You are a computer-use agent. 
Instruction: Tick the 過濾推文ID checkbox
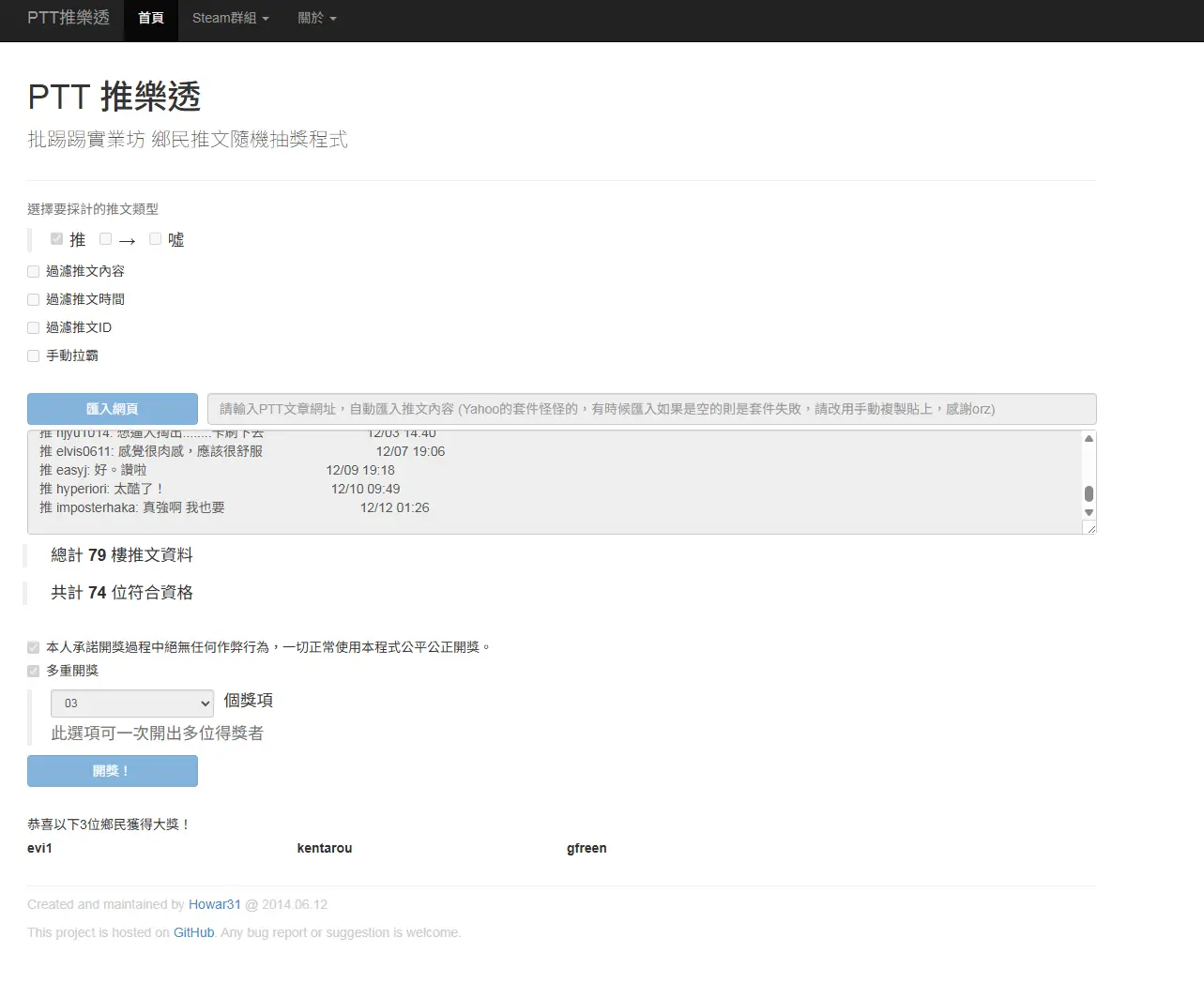tap(34, 328)
